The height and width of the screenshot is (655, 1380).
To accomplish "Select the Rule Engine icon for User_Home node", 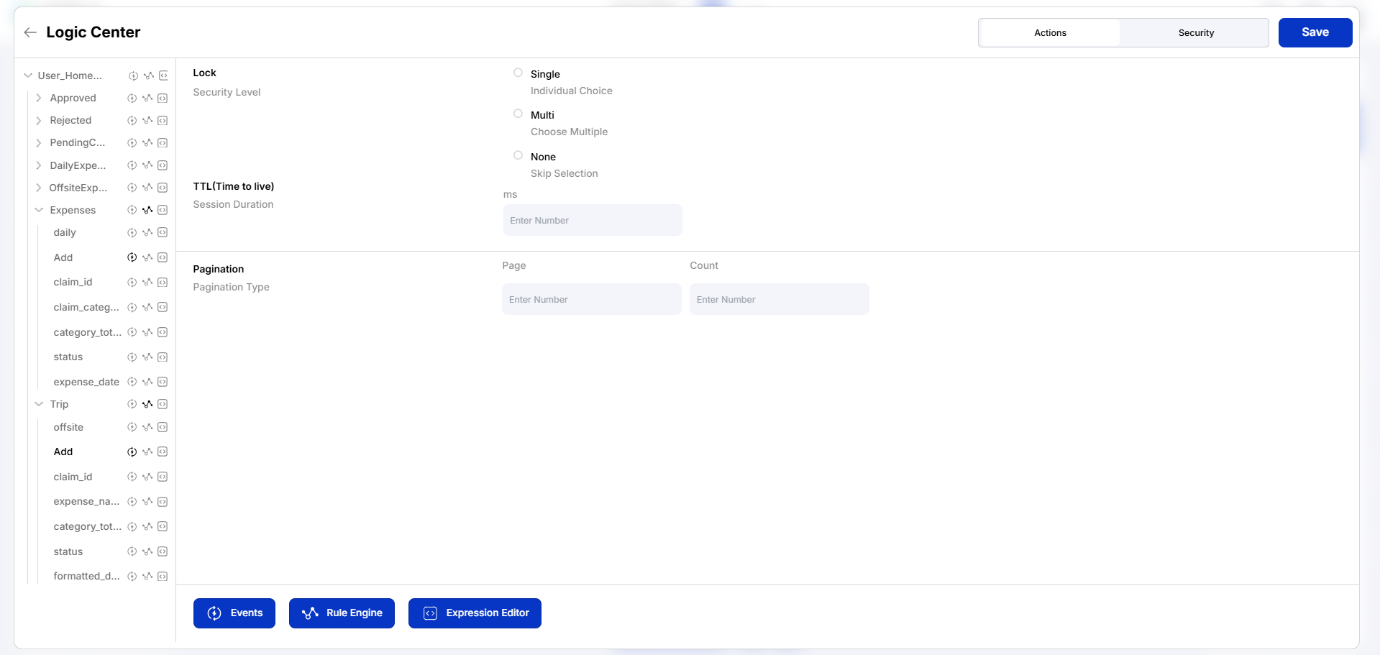I will click(147, 75).
